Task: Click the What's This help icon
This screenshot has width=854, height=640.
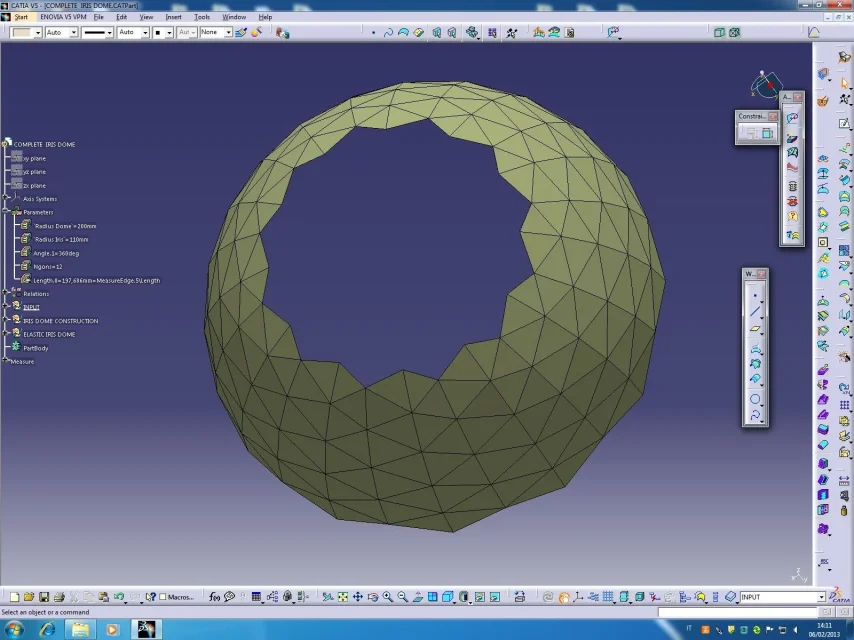Action: pos(151,597)
